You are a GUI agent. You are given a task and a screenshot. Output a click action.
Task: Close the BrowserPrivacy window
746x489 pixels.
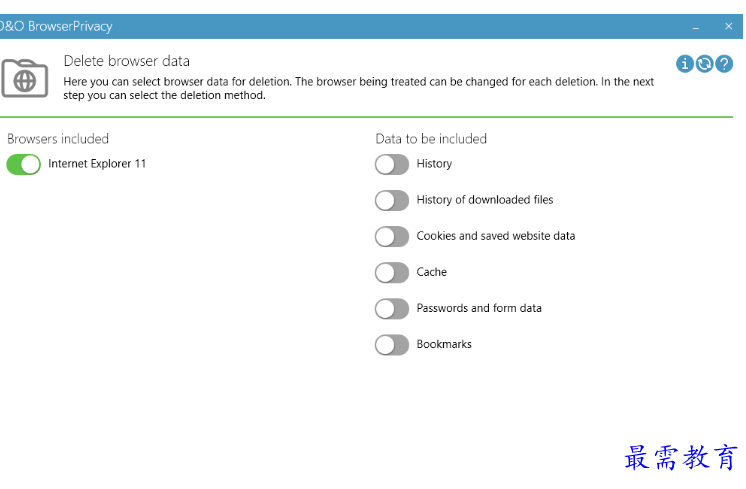click(728, 26)
